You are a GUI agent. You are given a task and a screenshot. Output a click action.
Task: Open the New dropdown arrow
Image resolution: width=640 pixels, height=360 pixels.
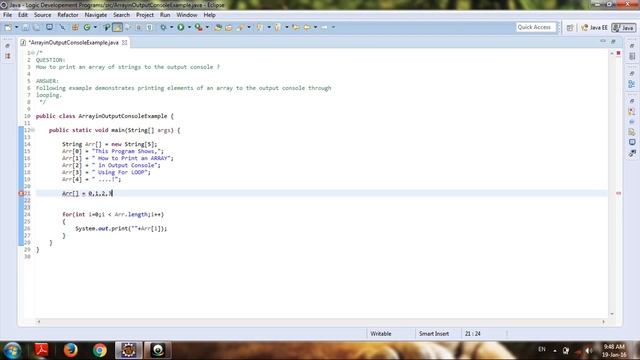[16, 27]
